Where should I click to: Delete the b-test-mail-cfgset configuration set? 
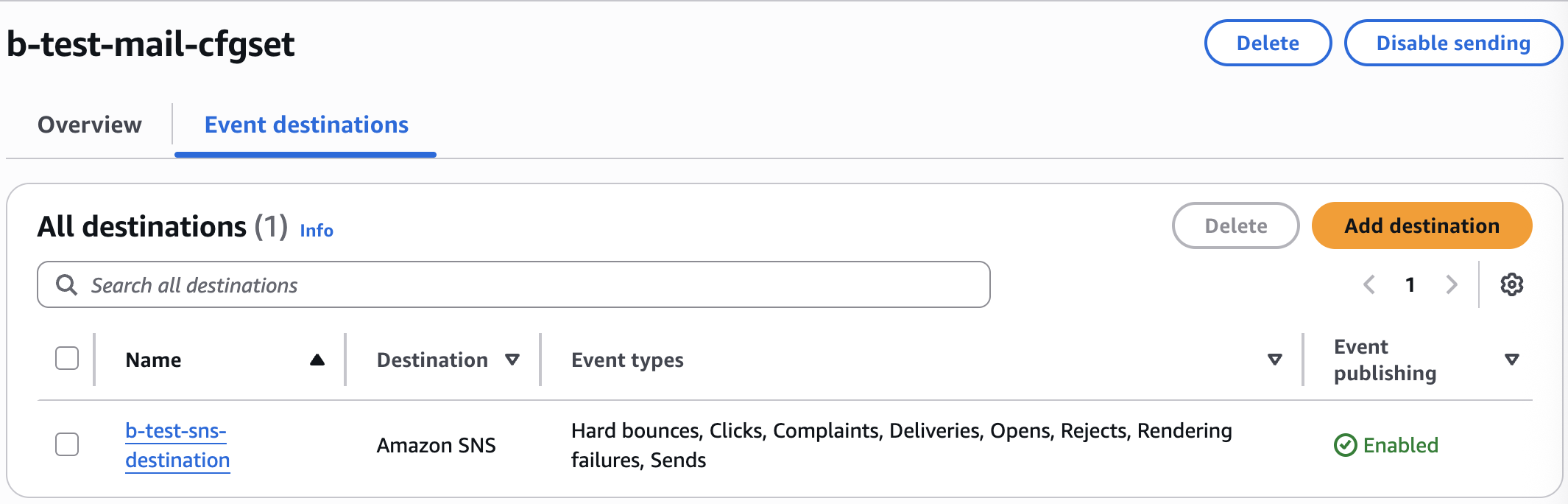1268,43
